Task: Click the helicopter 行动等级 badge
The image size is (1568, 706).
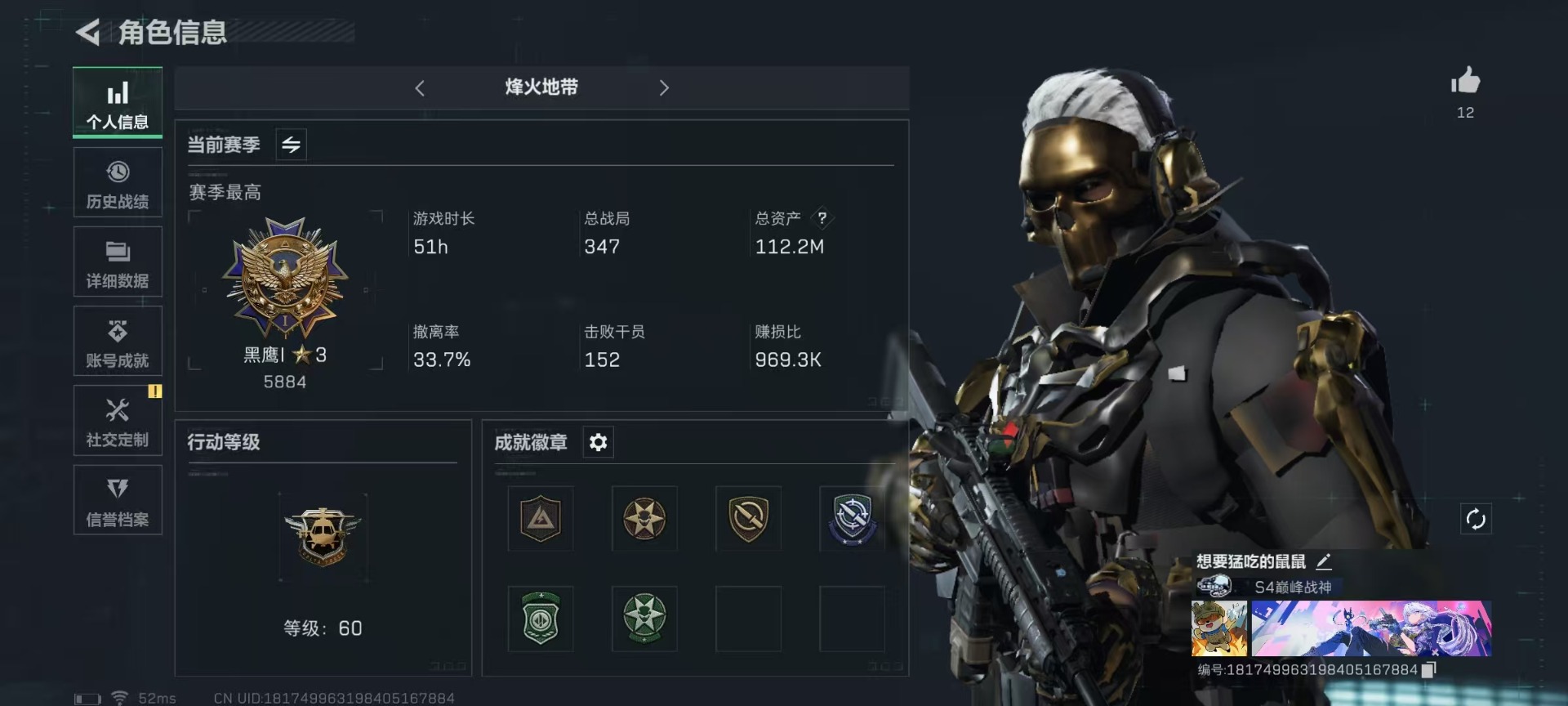Action: pyautogui.click(x=323, y=537)
